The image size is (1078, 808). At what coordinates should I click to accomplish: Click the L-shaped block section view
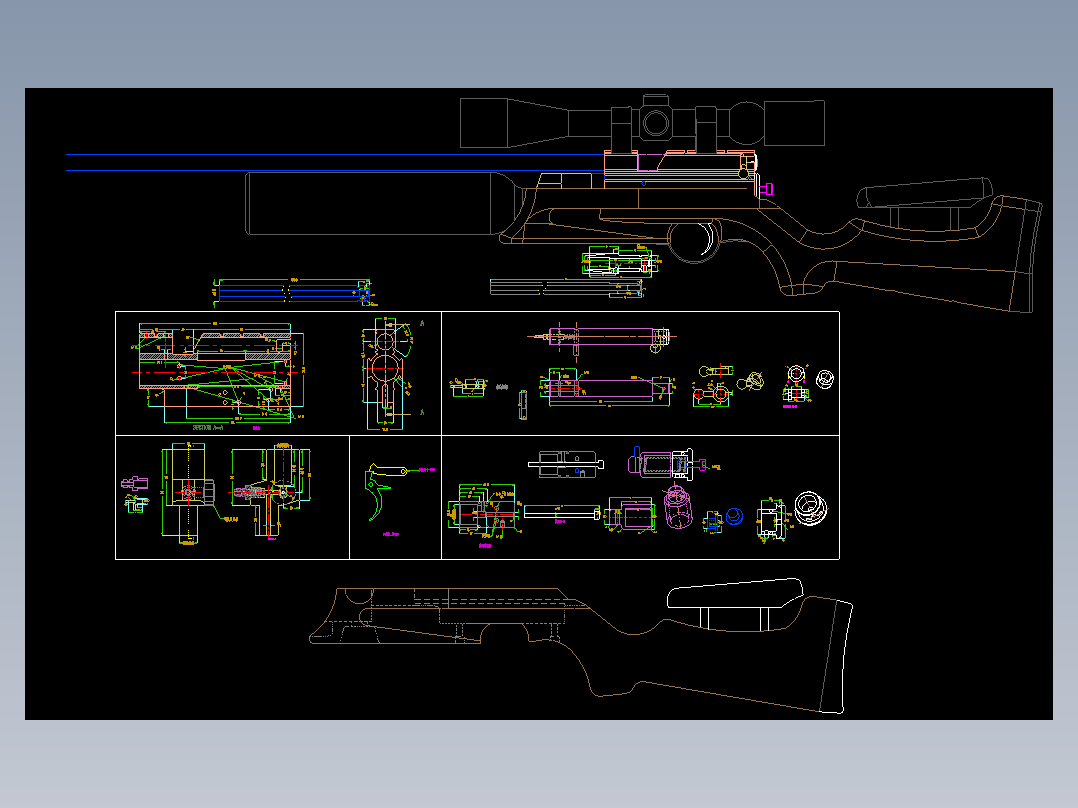272,490
